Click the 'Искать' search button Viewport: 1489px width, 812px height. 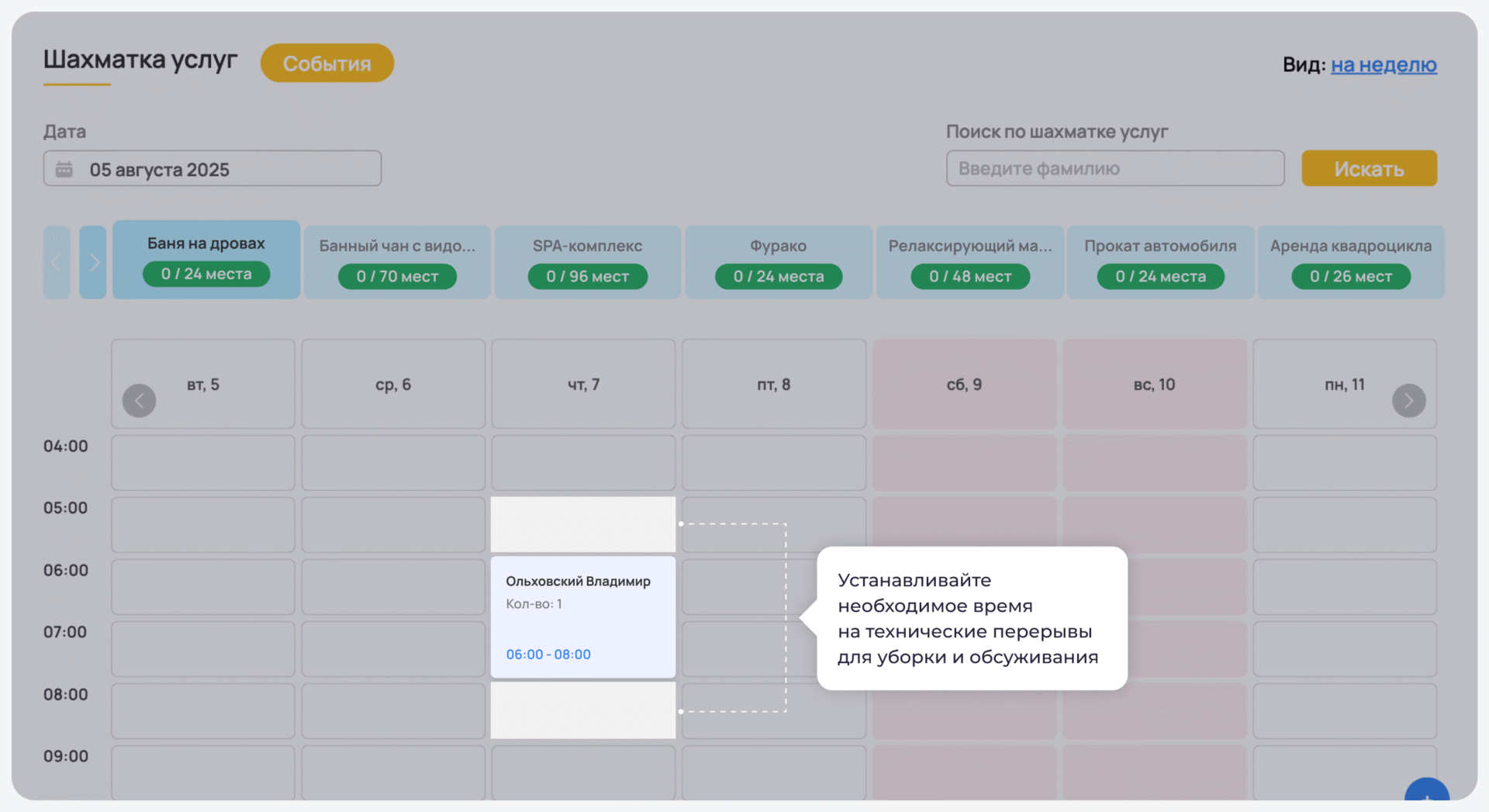coord(1369,168)
